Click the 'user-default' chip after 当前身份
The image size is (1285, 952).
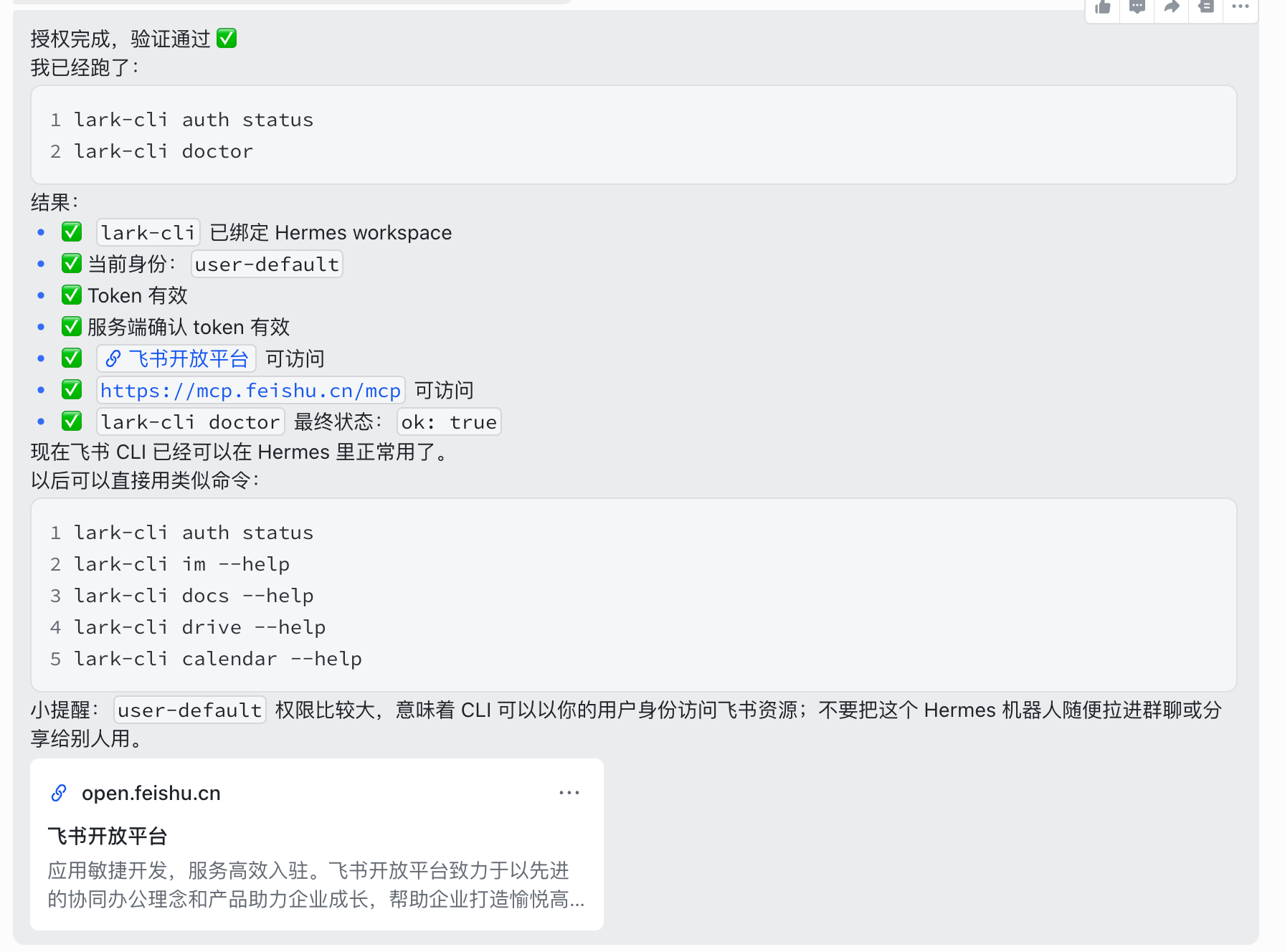(267, 264)
